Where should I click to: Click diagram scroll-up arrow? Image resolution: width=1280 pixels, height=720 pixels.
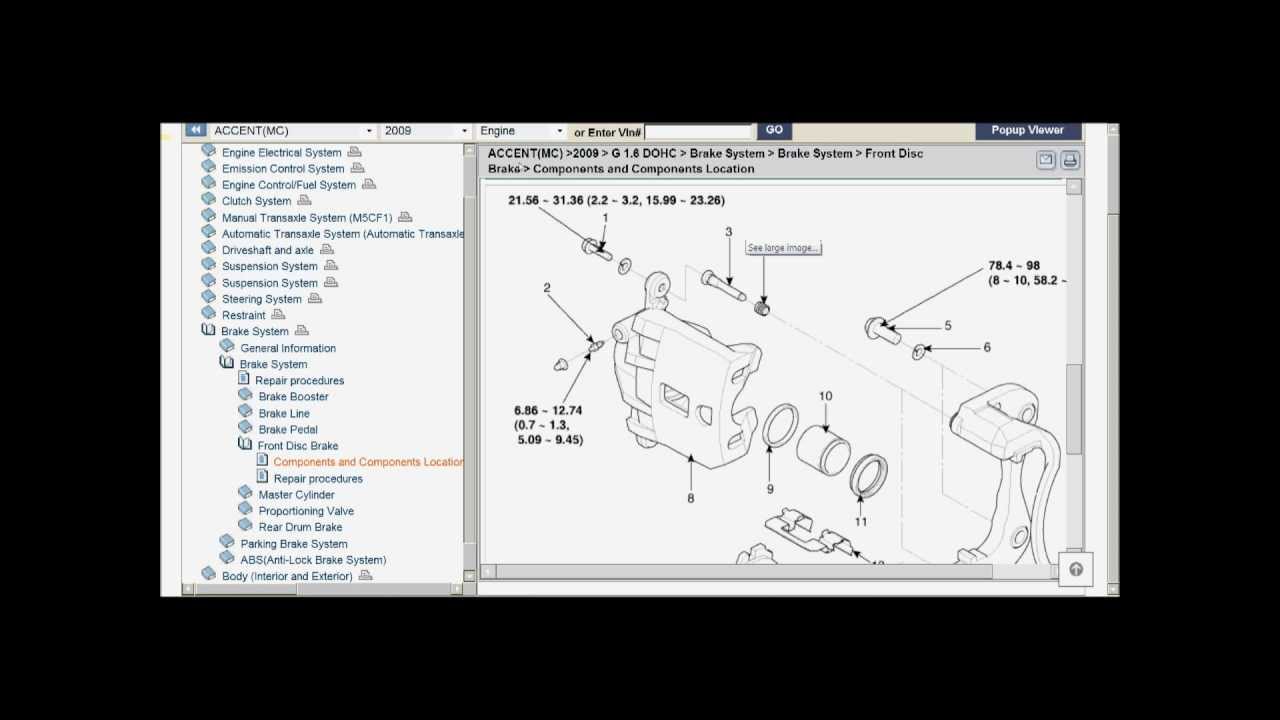pos(1074,187)
